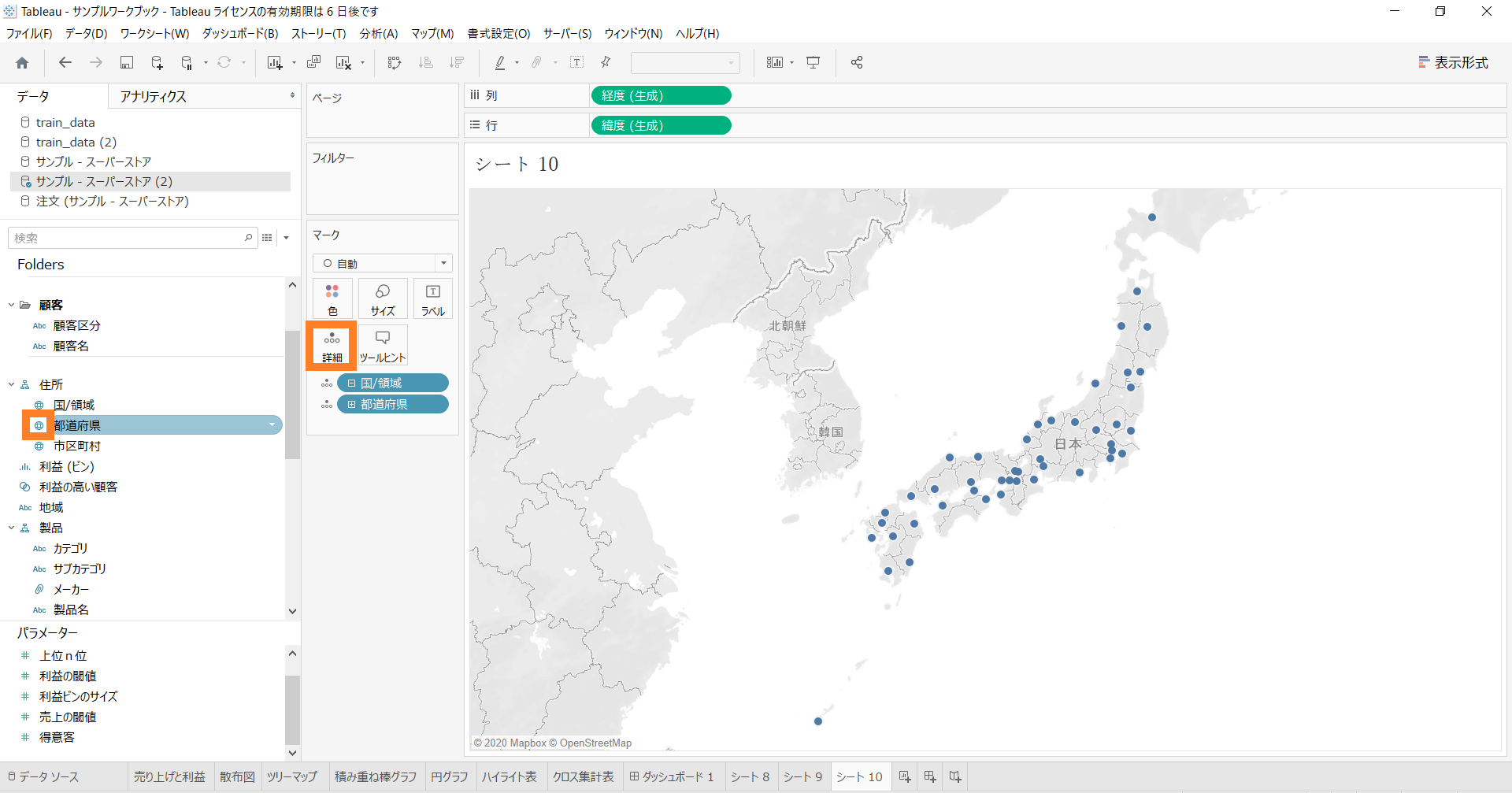Switch to the アナリティクス pane tab
This screenshot has height=793, width=1512.
tap(154, 96)
